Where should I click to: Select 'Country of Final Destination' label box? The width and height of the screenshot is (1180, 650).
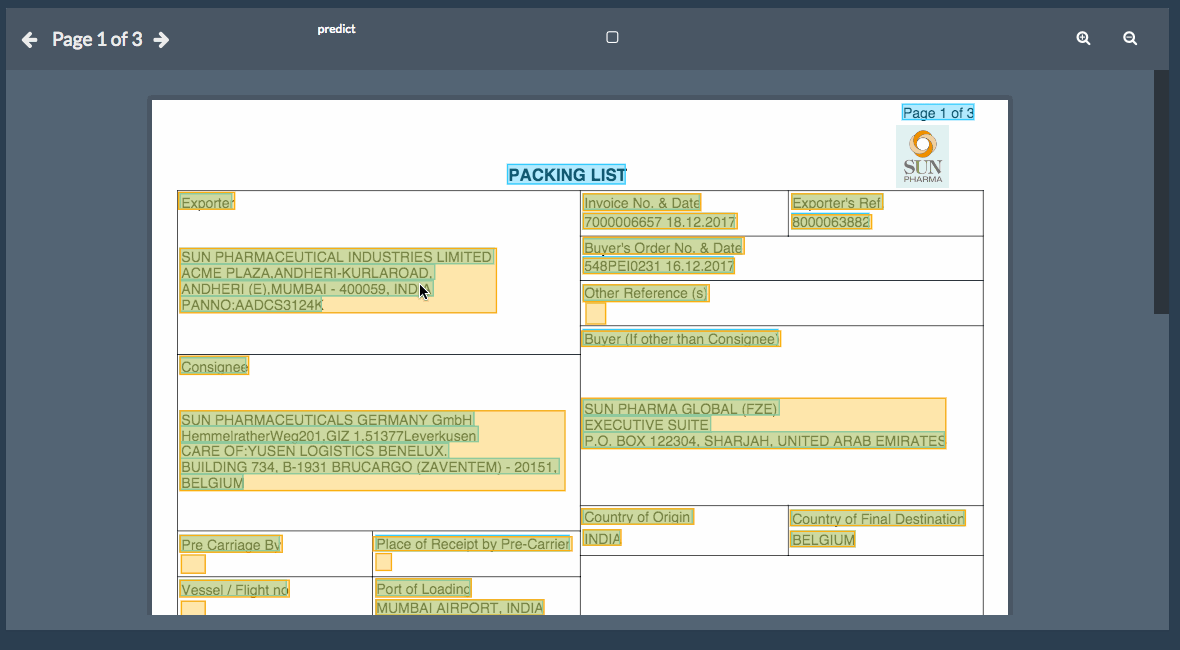pos(877,518)
